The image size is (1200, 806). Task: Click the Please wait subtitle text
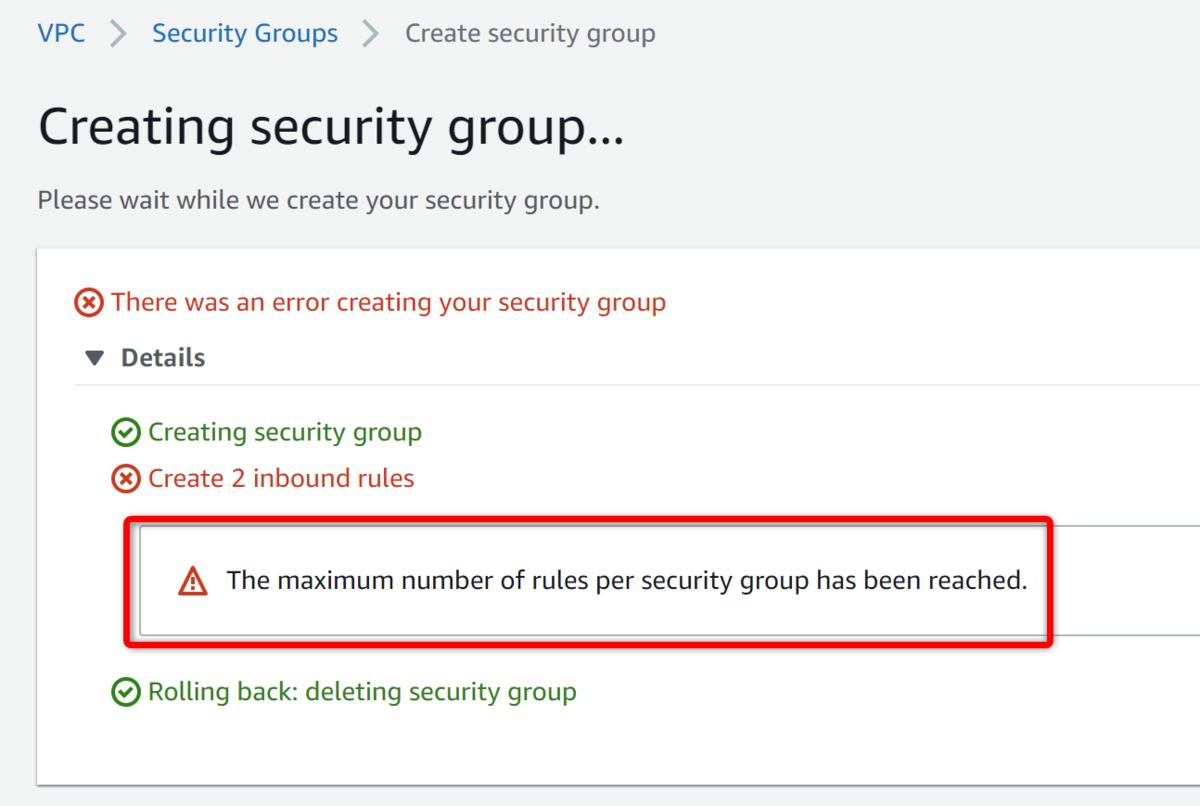click(318, 200)
